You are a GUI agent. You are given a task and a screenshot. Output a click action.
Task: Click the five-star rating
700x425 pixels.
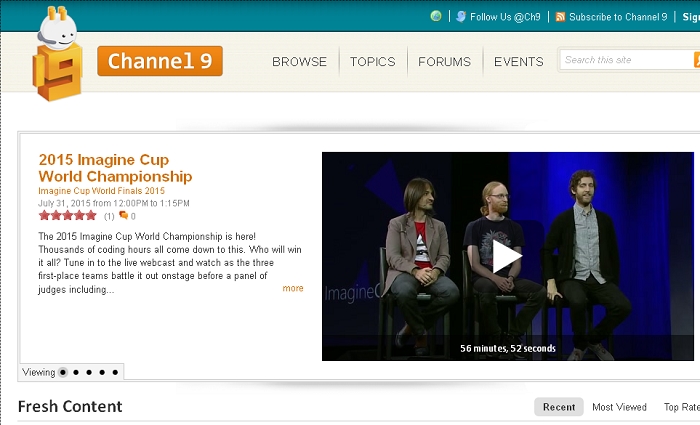pos(67,216)
